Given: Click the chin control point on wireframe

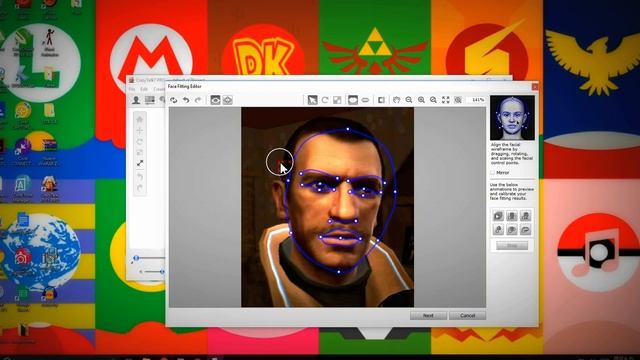Looking at the screenshot, I should [338, 272].
